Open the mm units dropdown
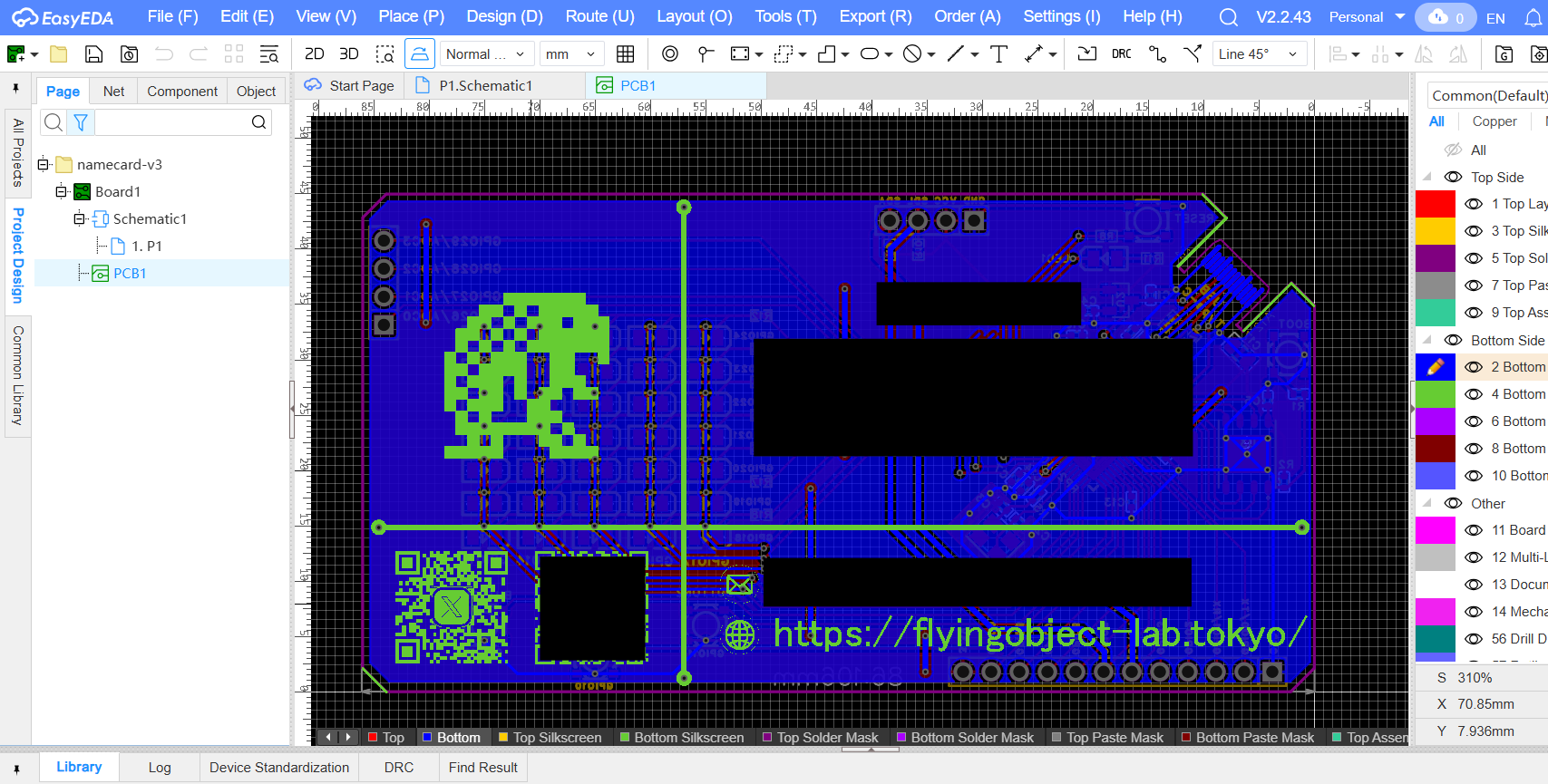This screenshot has width=1548, height=784. pyautogui.click(x=570, y=54)
